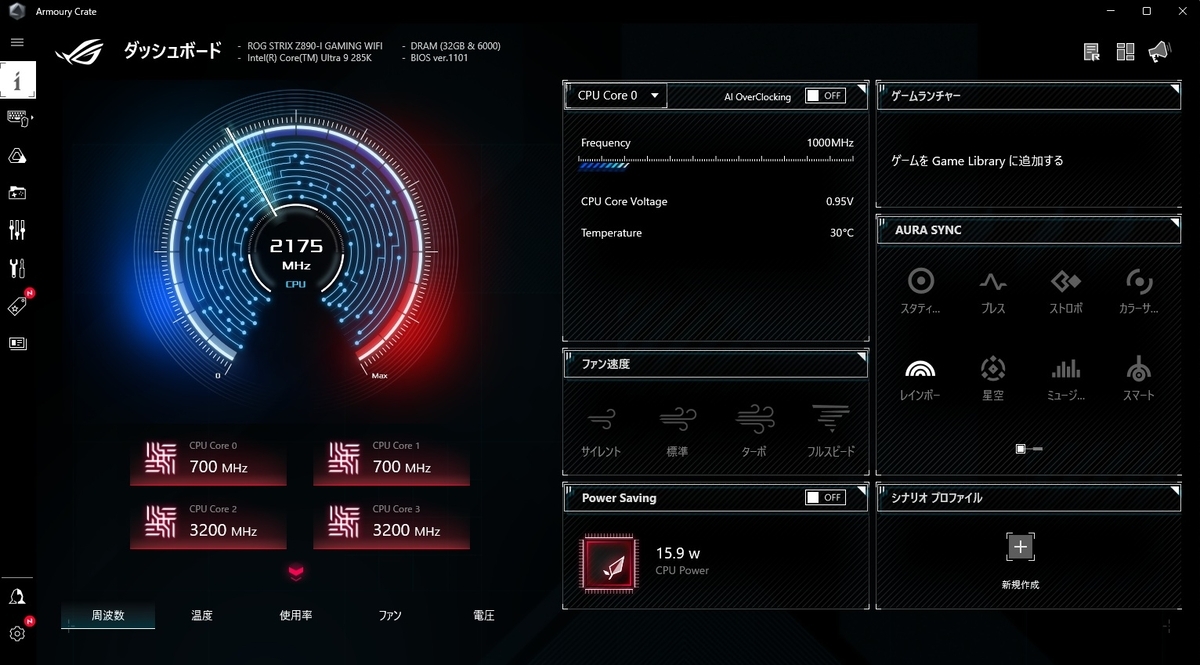The width and height of the screenshot is (1200, 665).
Task: Toggle the AI OverClocking switch
Action: 825,96
